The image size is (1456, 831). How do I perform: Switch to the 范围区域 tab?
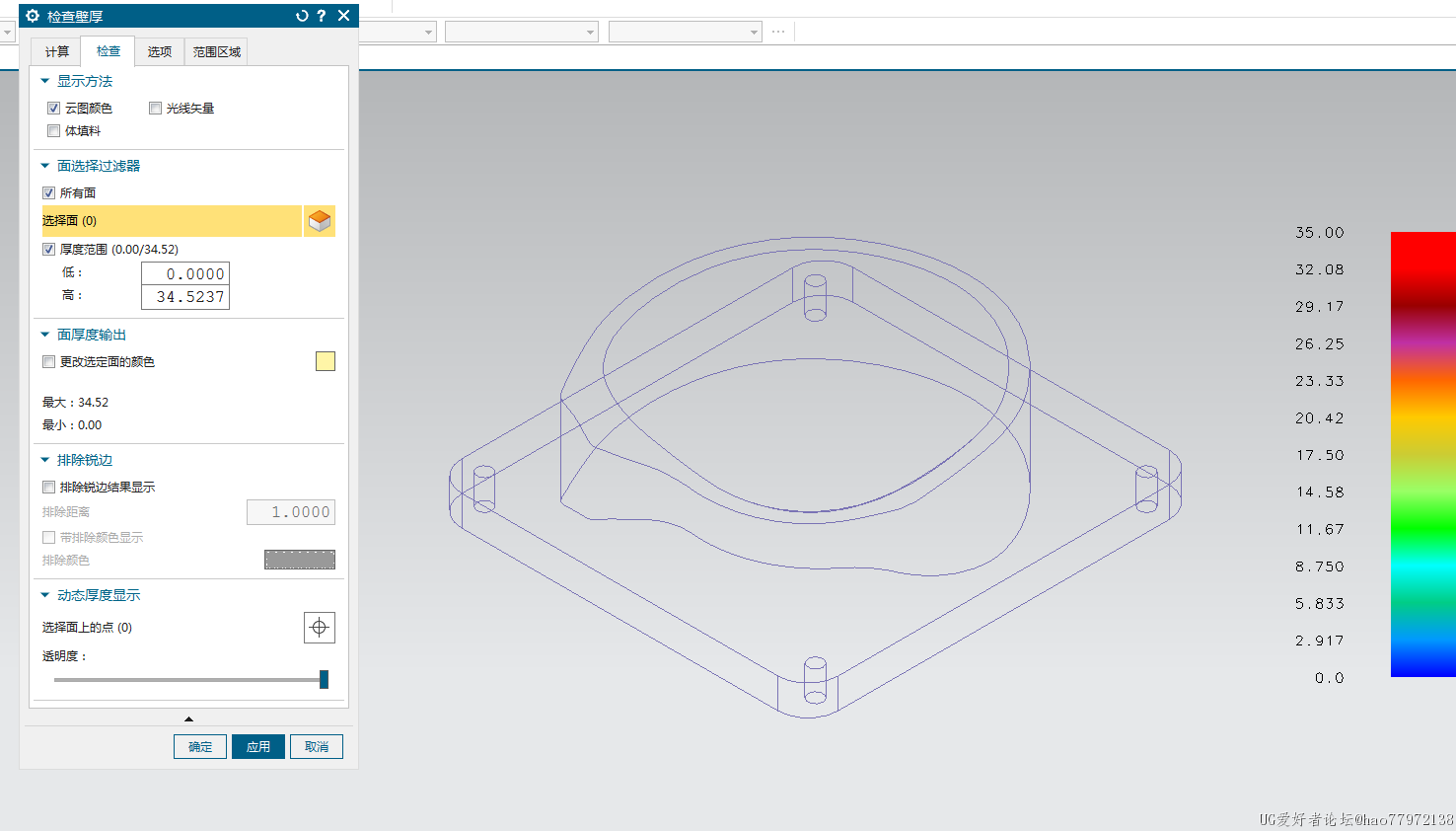(x=216, y=51)
